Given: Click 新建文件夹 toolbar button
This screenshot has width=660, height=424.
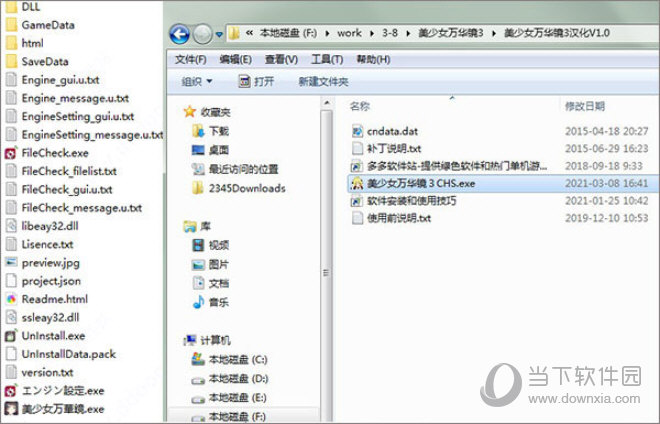Looking at the screenshot, I should click(x=323, y=81).
